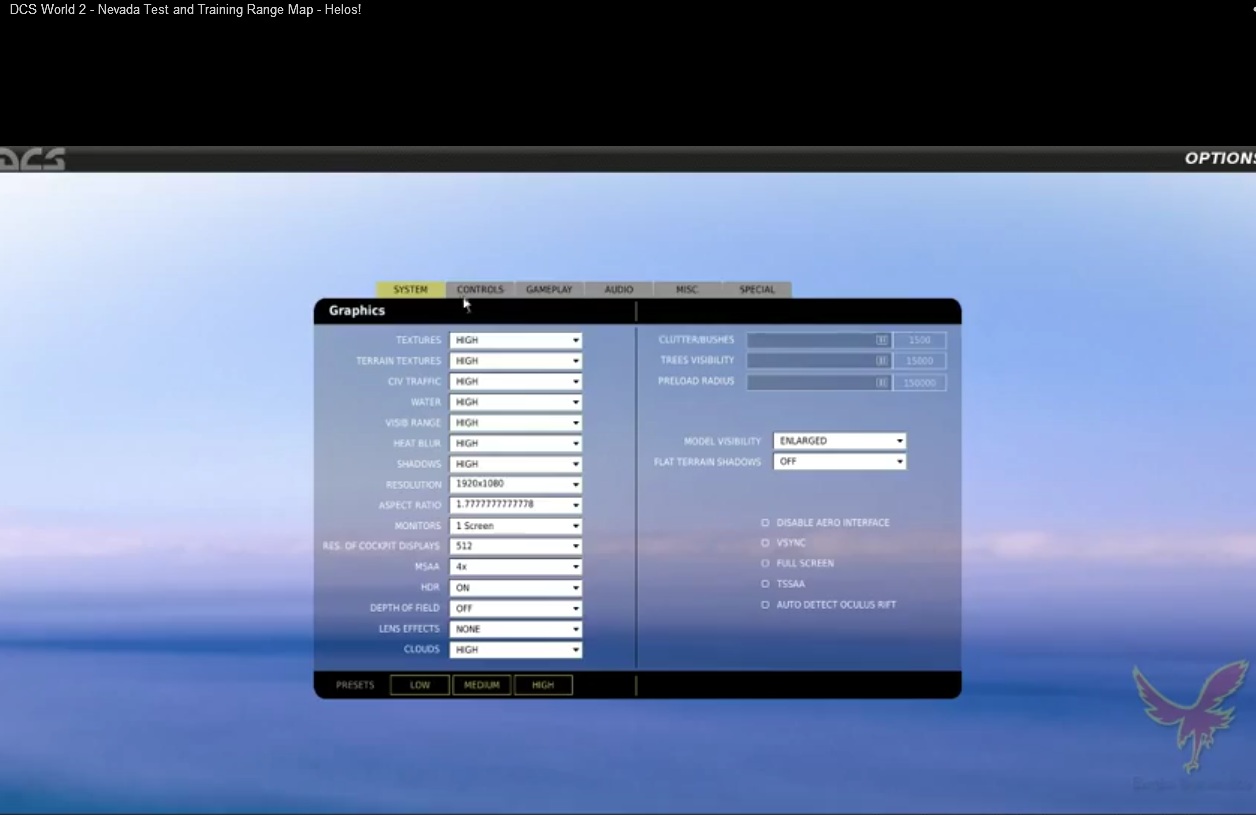
Task: Click the "PRESETS" label
Action: pos(355,685)
